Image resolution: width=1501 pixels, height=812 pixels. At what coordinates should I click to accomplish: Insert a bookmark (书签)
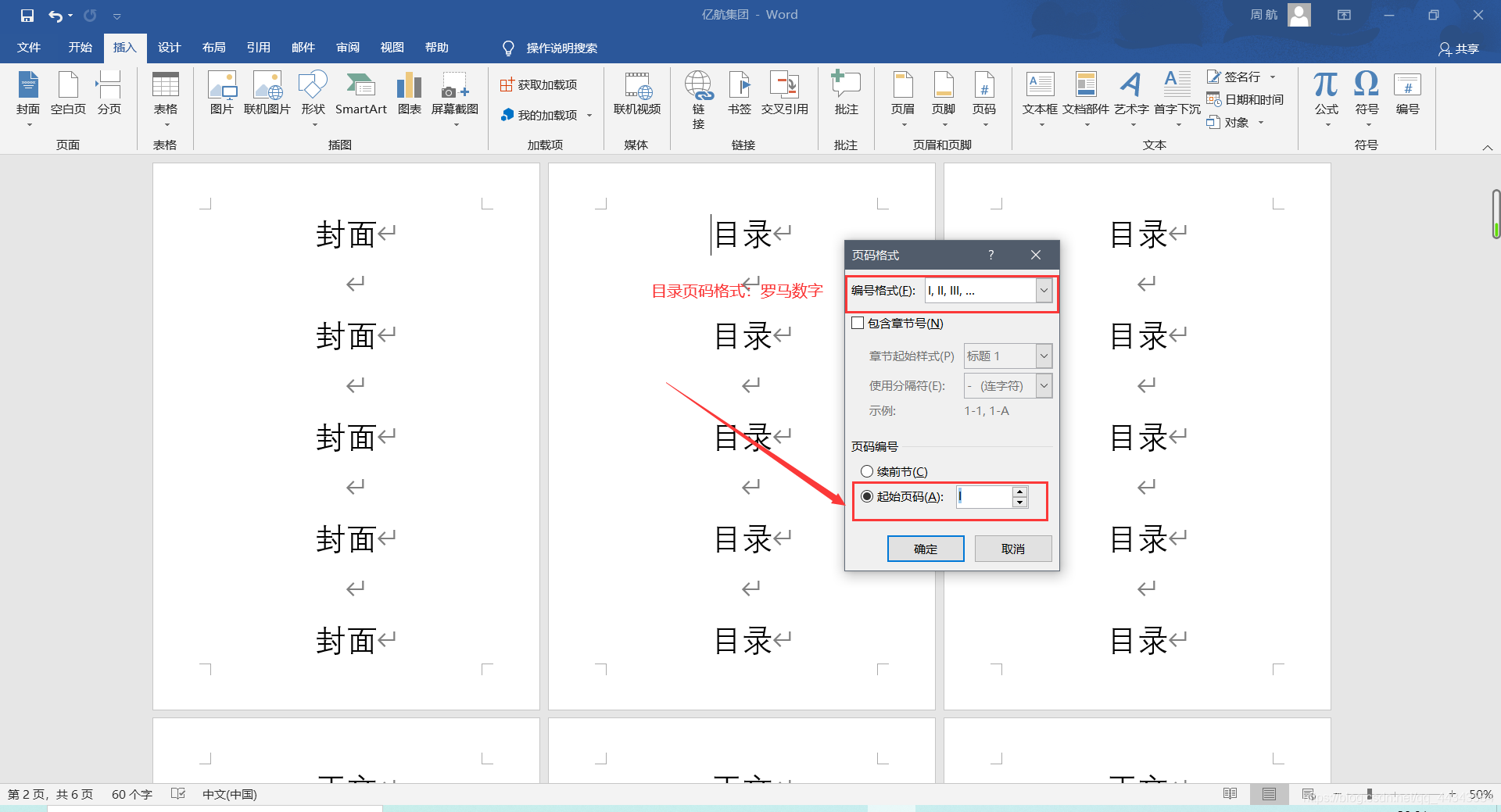pyautogui.click(x=740, y=94)
